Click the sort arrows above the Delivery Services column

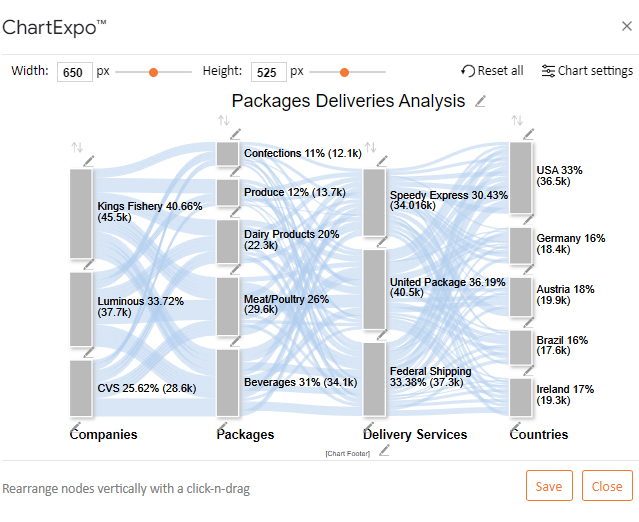coord(370,147)
